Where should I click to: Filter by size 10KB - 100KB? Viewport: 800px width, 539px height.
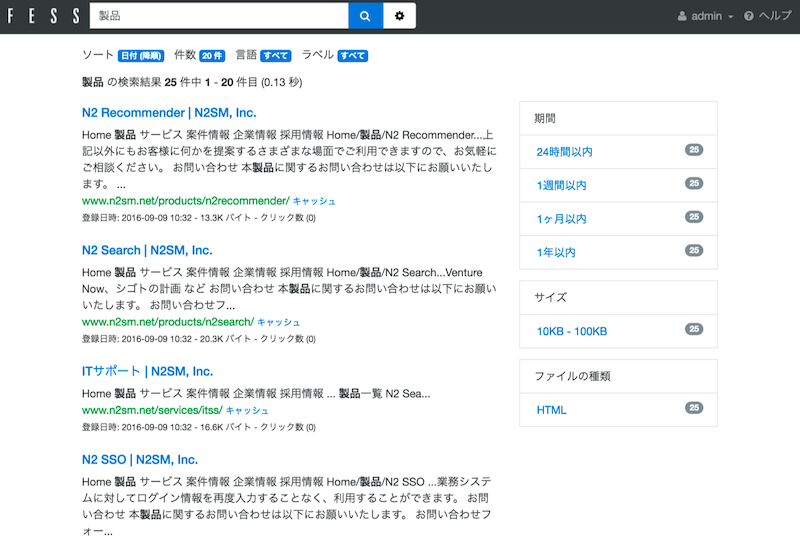click(571, 331)
